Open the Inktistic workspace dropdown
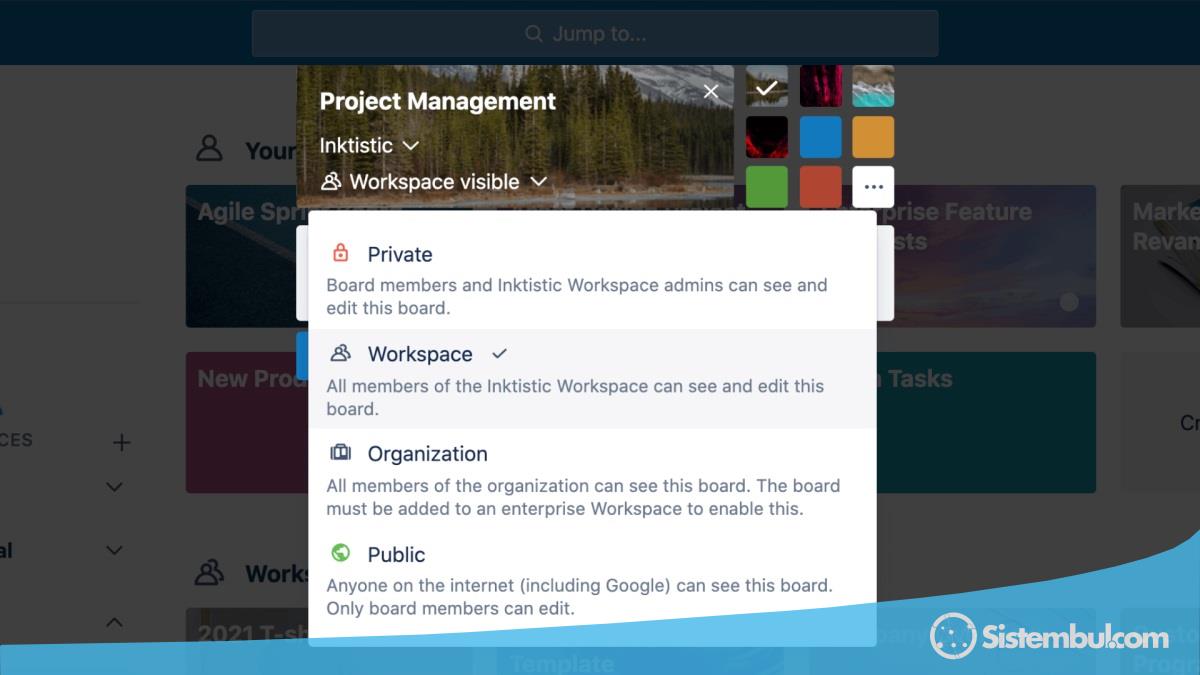Viewport: 1200px width, 675px height. [369, 145]
